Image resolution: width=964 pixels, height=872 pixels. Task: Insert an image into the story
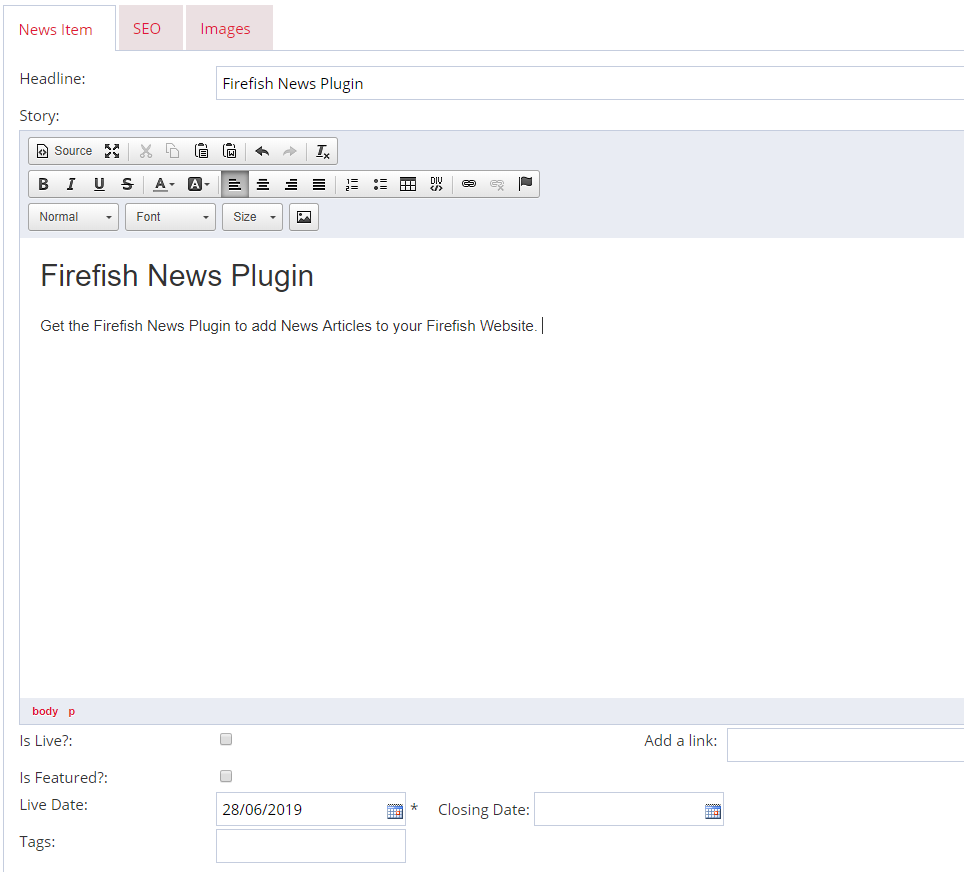pos(304,217)
